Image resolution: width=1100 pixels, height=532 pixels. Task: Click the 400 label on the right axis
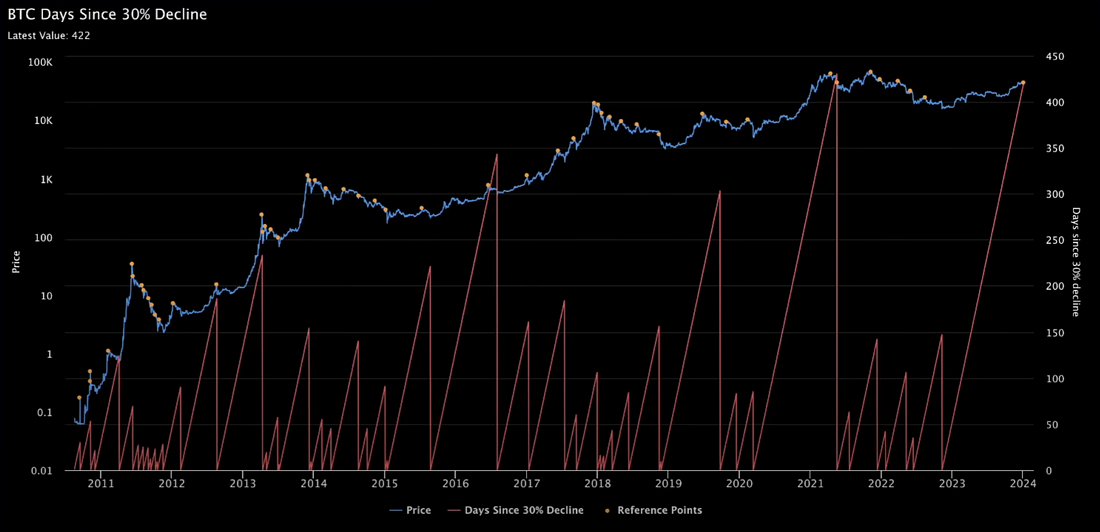[1054, 102]
